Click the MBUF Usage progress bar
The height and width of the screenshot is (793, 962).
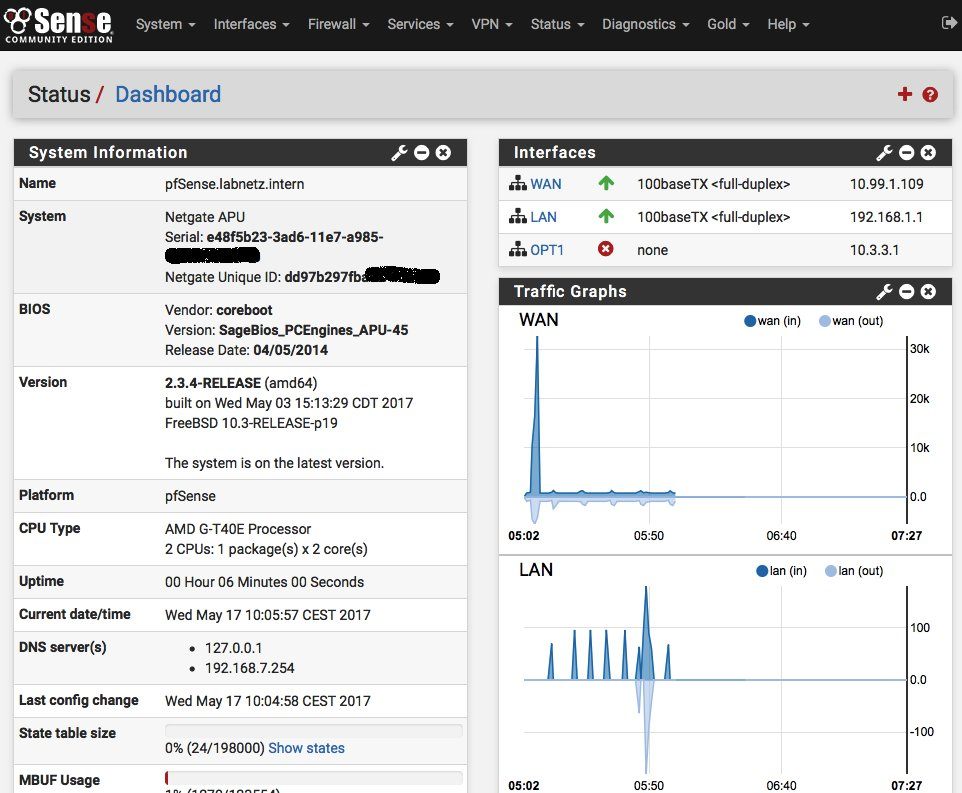point(314,778)
